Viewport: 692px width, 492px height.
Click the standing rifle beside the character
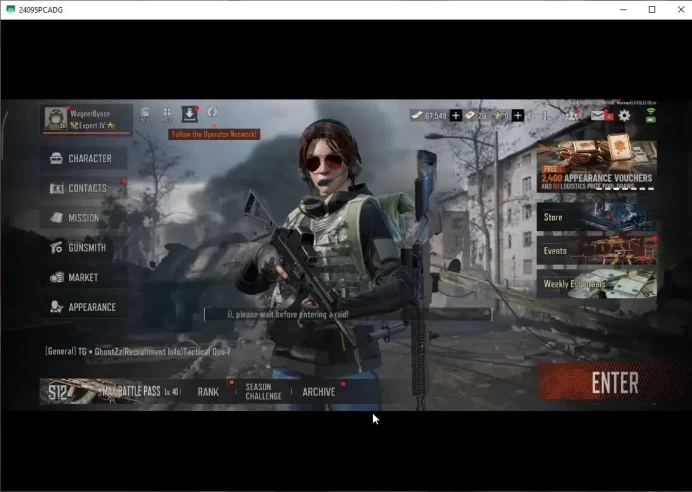click(x=421, y=278)
